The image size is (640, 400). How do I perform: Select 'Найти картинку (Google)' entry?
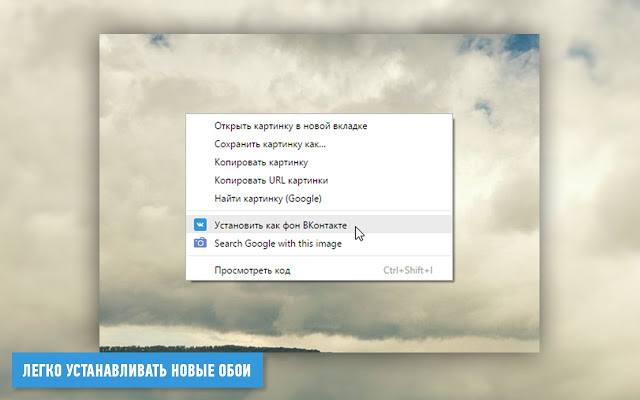(x=319, y=198)
